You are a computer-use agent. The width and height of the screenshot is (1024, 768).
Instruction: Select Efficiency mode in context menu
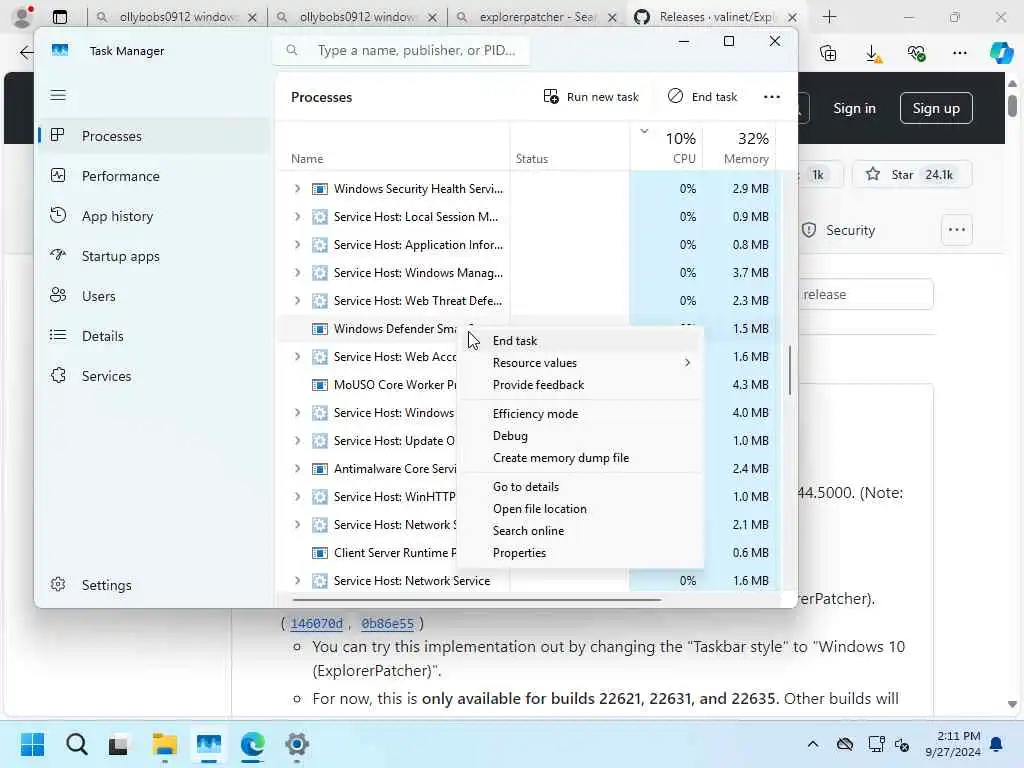coord(581,414)
